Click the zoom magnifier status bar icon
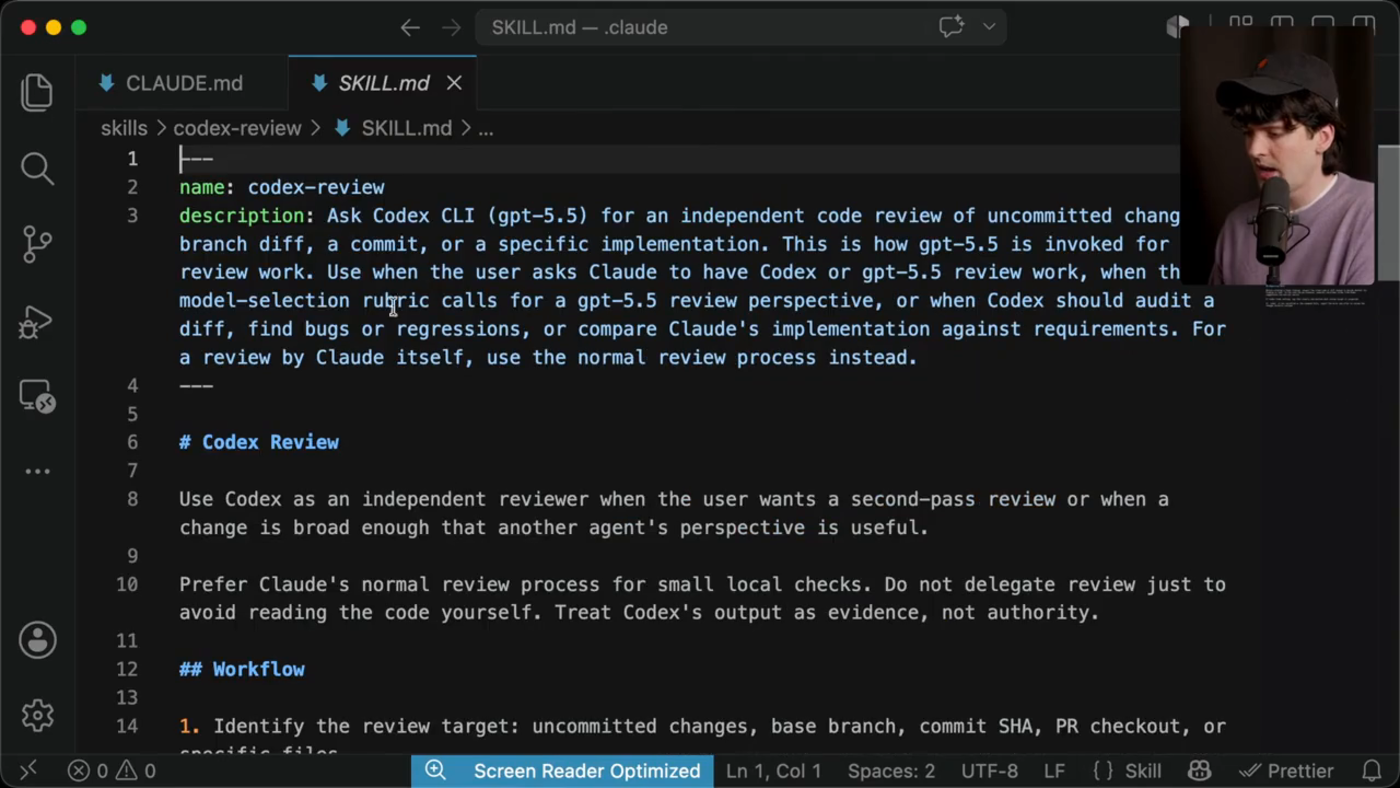 435,770
